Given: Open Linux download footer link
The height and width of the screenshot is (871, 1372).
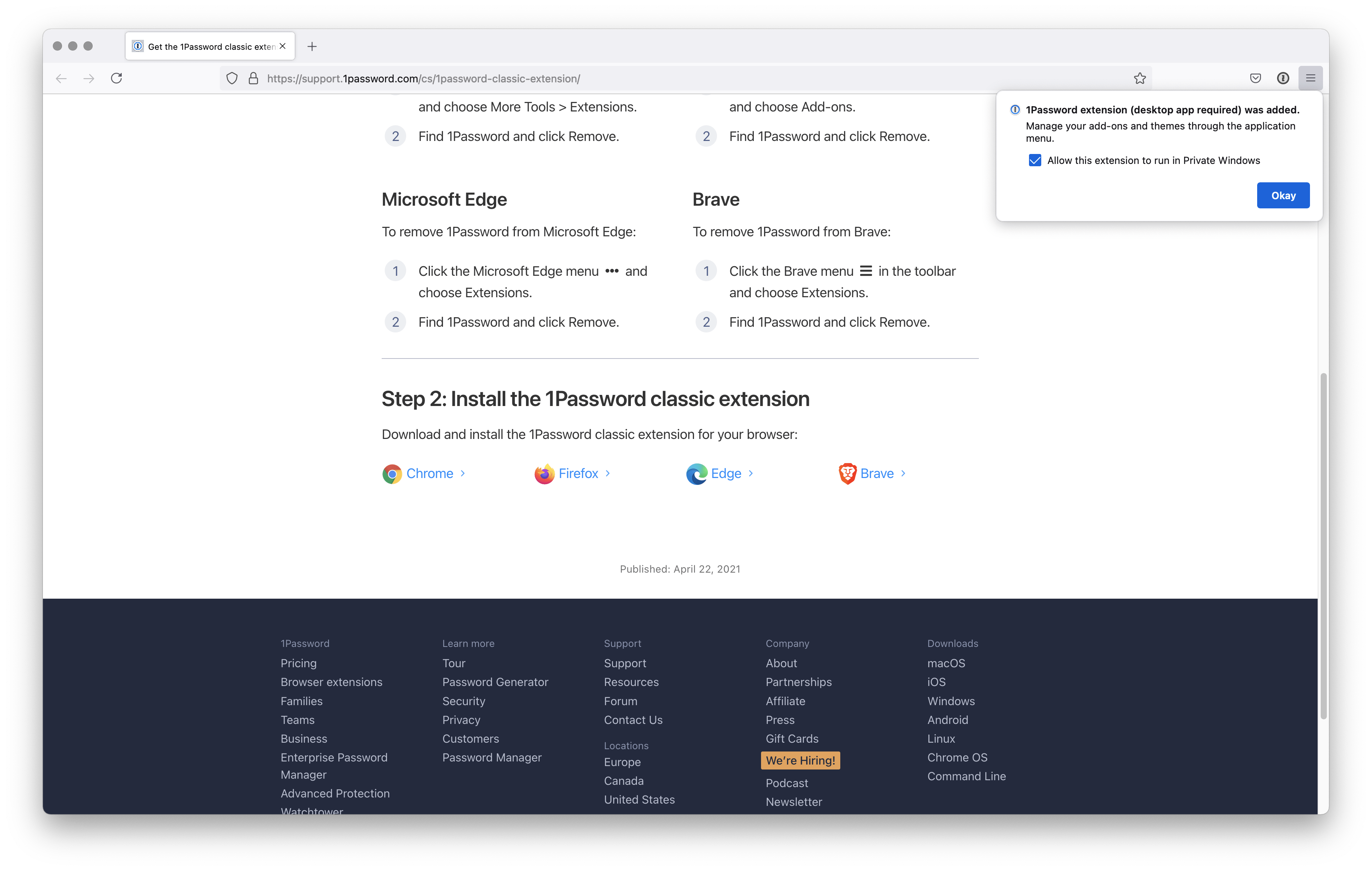Looking at the screenshot, I should [x=941, y=739].
